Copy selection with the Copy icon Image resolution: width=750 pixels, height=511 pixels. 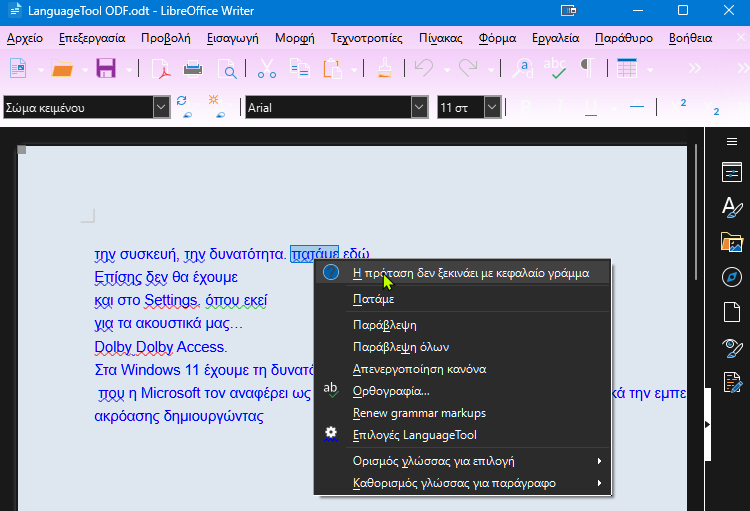299,68
